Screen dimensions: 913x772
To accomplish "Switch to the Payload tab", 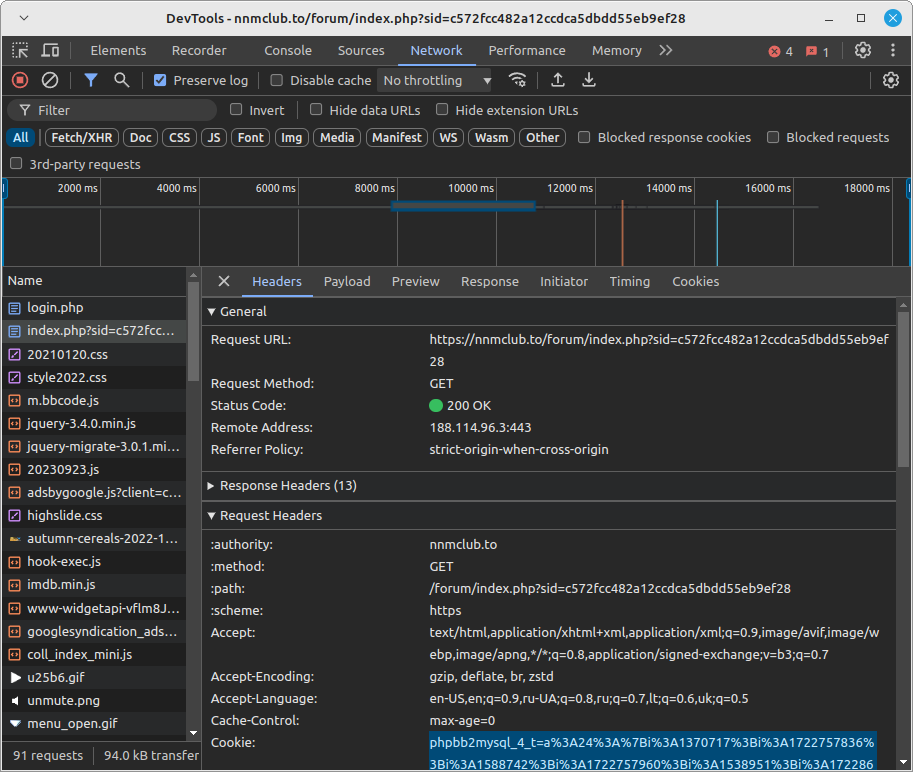I will click(x=346, y=282).
